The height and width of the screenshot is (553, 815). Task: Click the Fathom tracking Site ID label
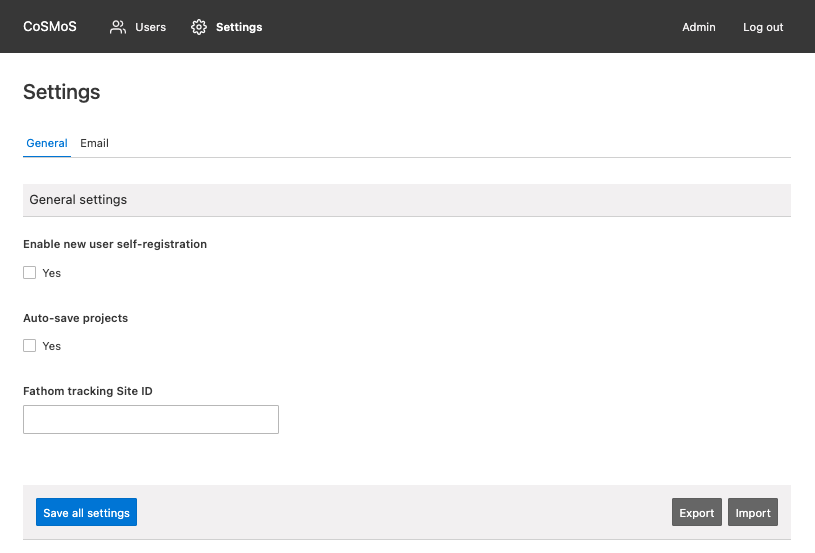[88, 391]
